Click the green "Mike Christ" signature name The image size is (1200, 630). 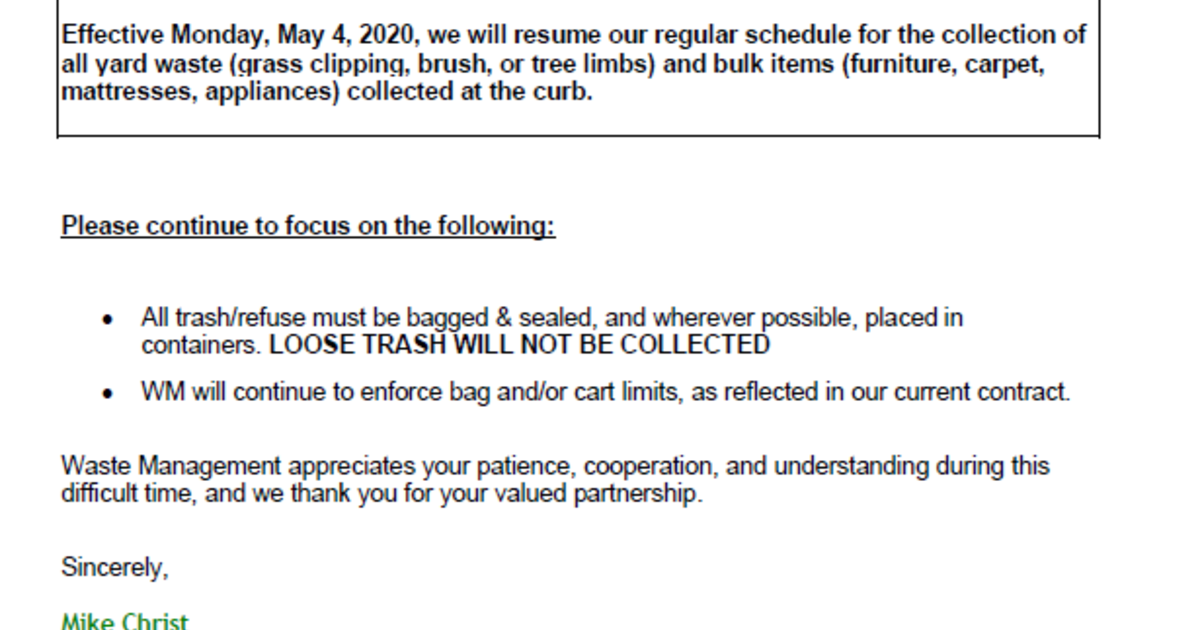pyautogui.click(x=124, y=621)
